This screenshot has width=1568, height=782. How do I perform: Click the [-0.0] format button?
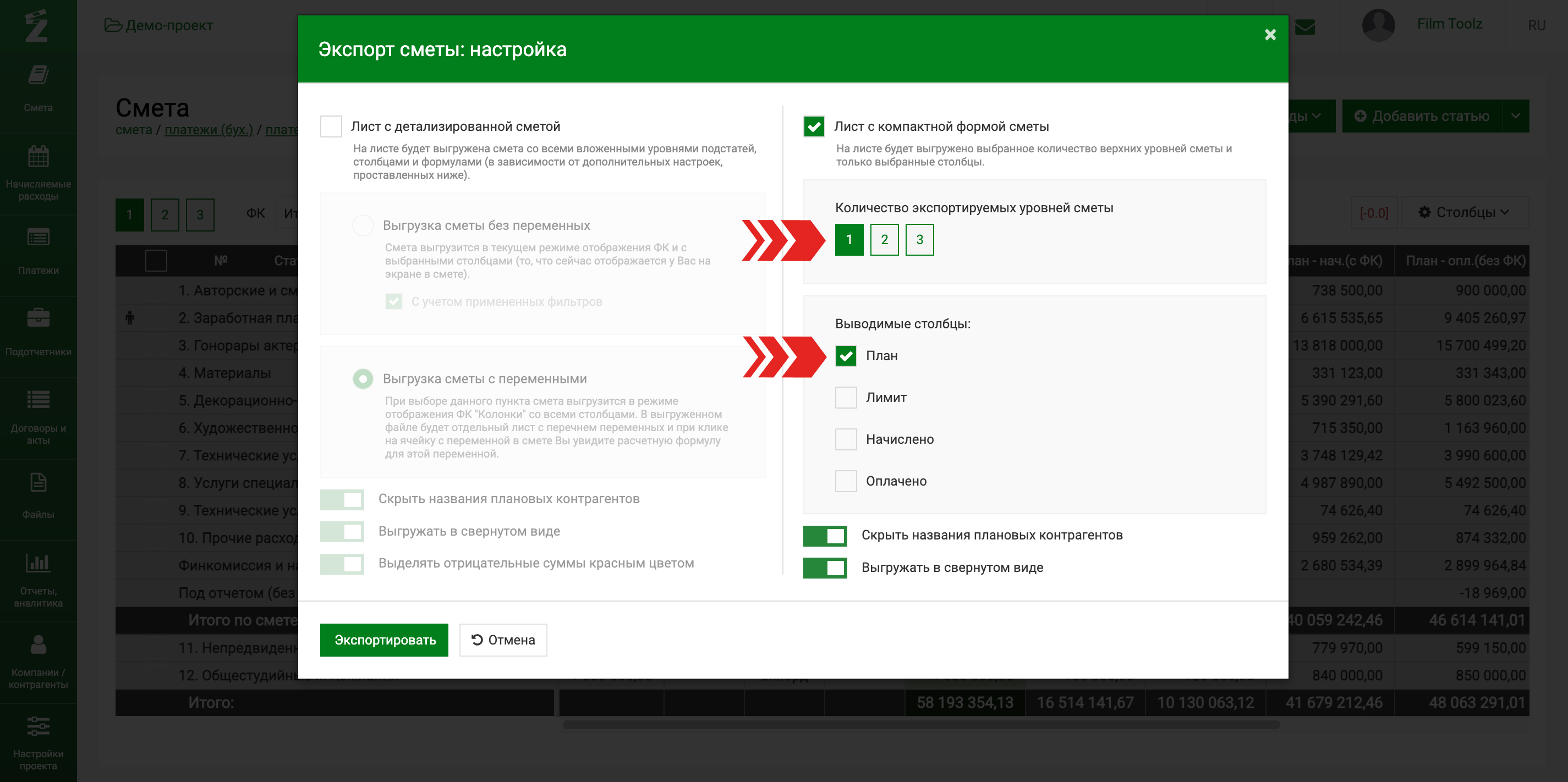(1374, 213)
